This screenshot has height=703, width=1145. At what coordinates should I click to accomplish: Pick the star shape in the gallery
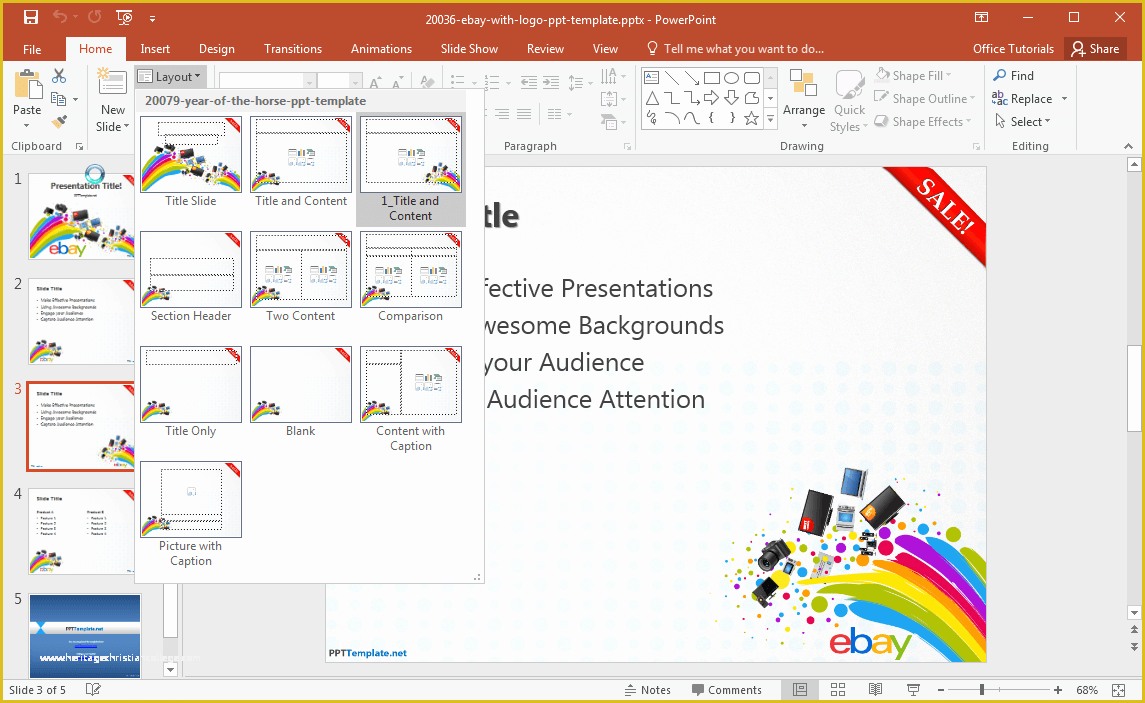[x=751, y=118]
